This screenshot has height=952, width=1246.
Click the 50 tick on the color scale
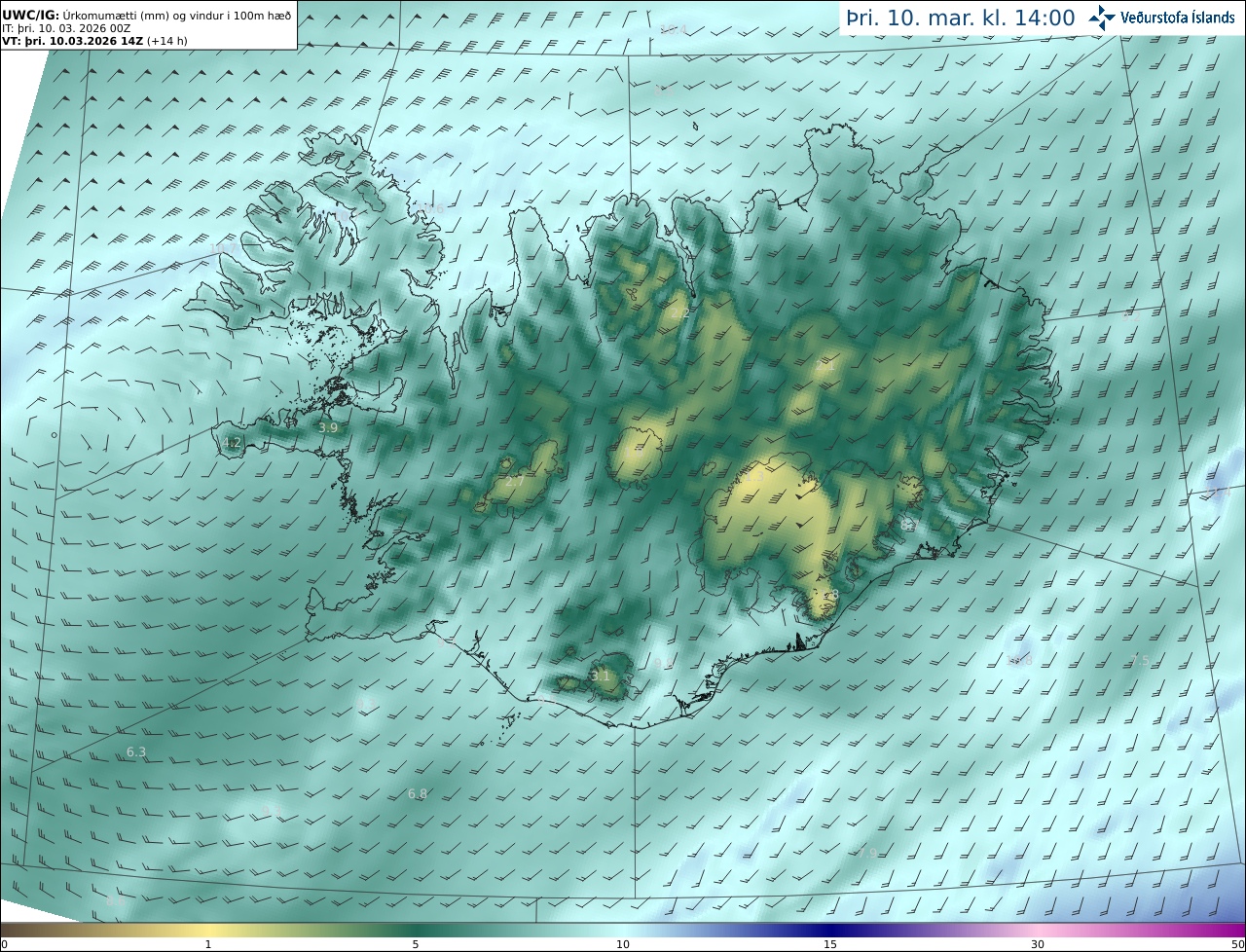pos(1238,944)
